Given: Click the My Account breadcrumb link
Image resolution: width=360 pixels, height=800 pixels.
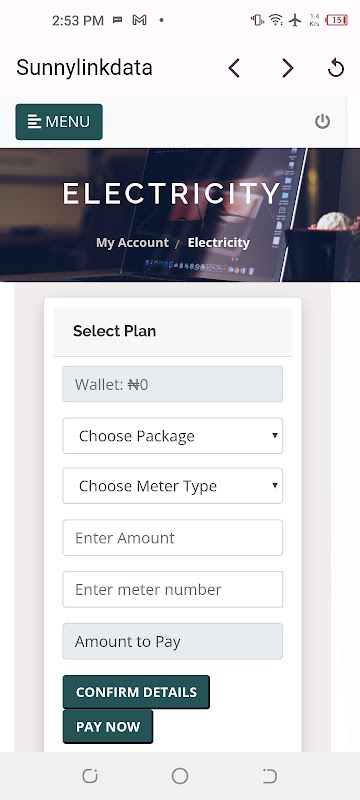Looking at the screenshot, I should coord(132,242).
